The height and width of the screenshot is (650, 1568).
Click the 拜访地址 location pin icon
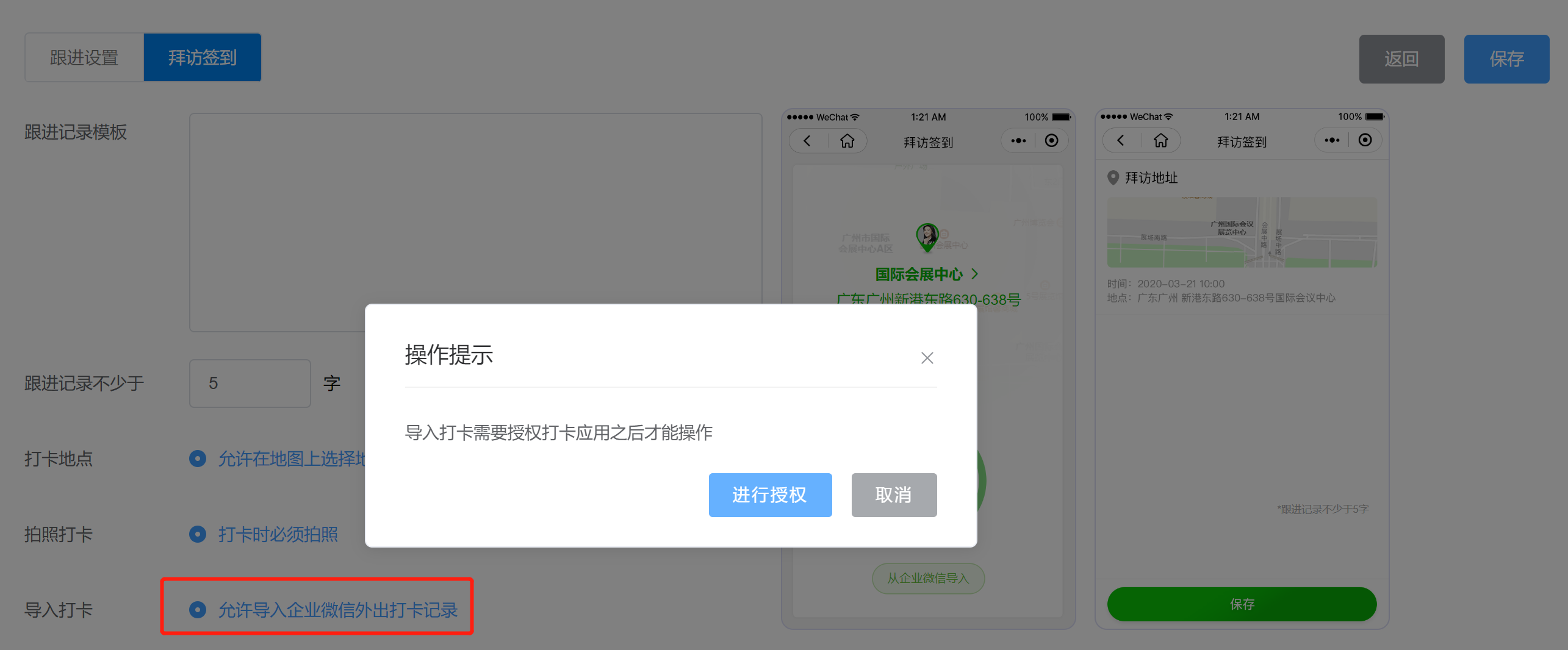click(1113, 177)
